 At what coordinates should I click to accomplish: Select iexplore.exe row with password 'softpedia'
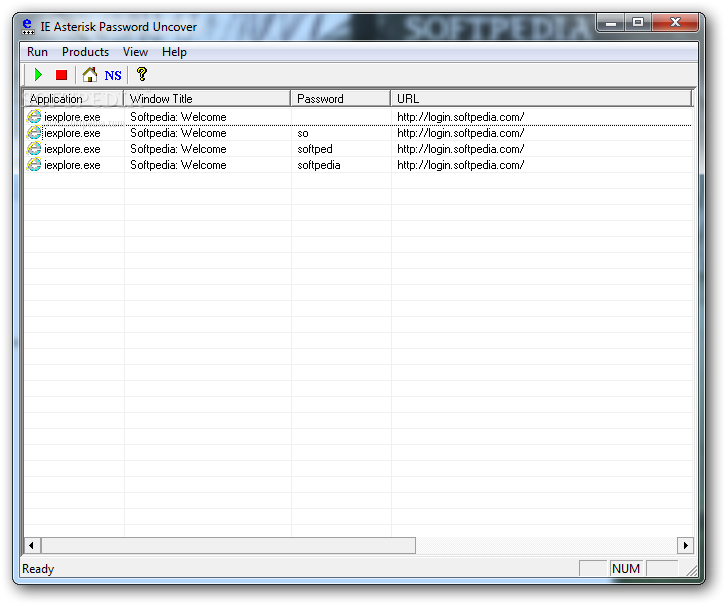358,165
